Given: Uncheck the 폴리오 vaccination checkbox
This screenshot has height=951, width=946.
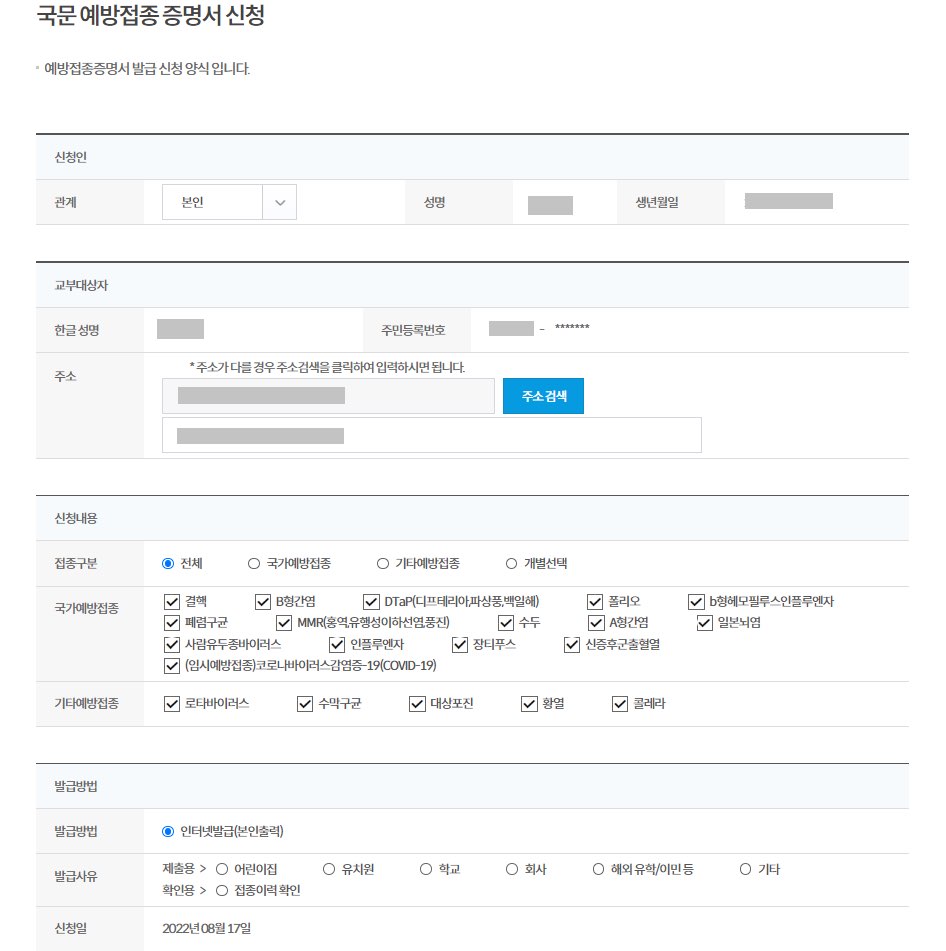Looking at the screenshot, I should [x=595, y=601].
